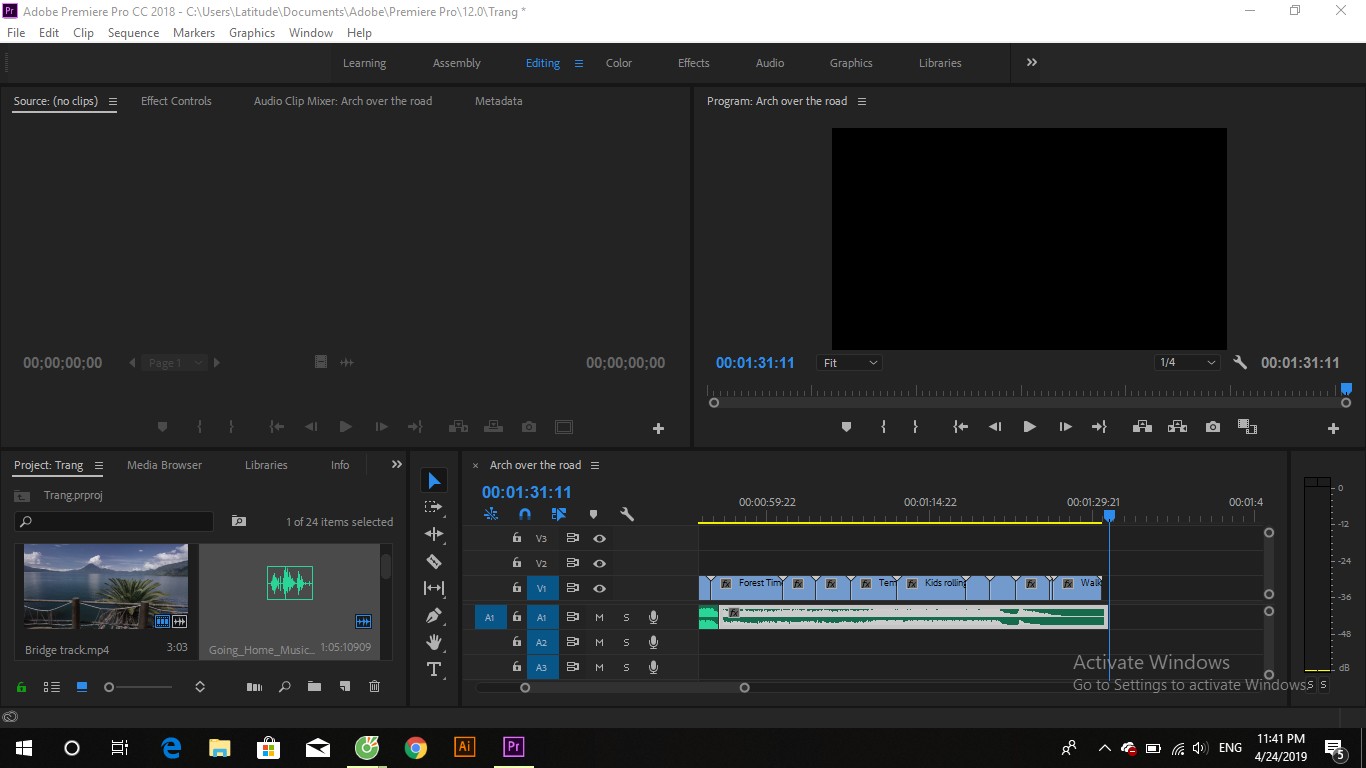Open timeline display settings wrench
Screen dimensions: 1366x768
[x=627, y=514]
